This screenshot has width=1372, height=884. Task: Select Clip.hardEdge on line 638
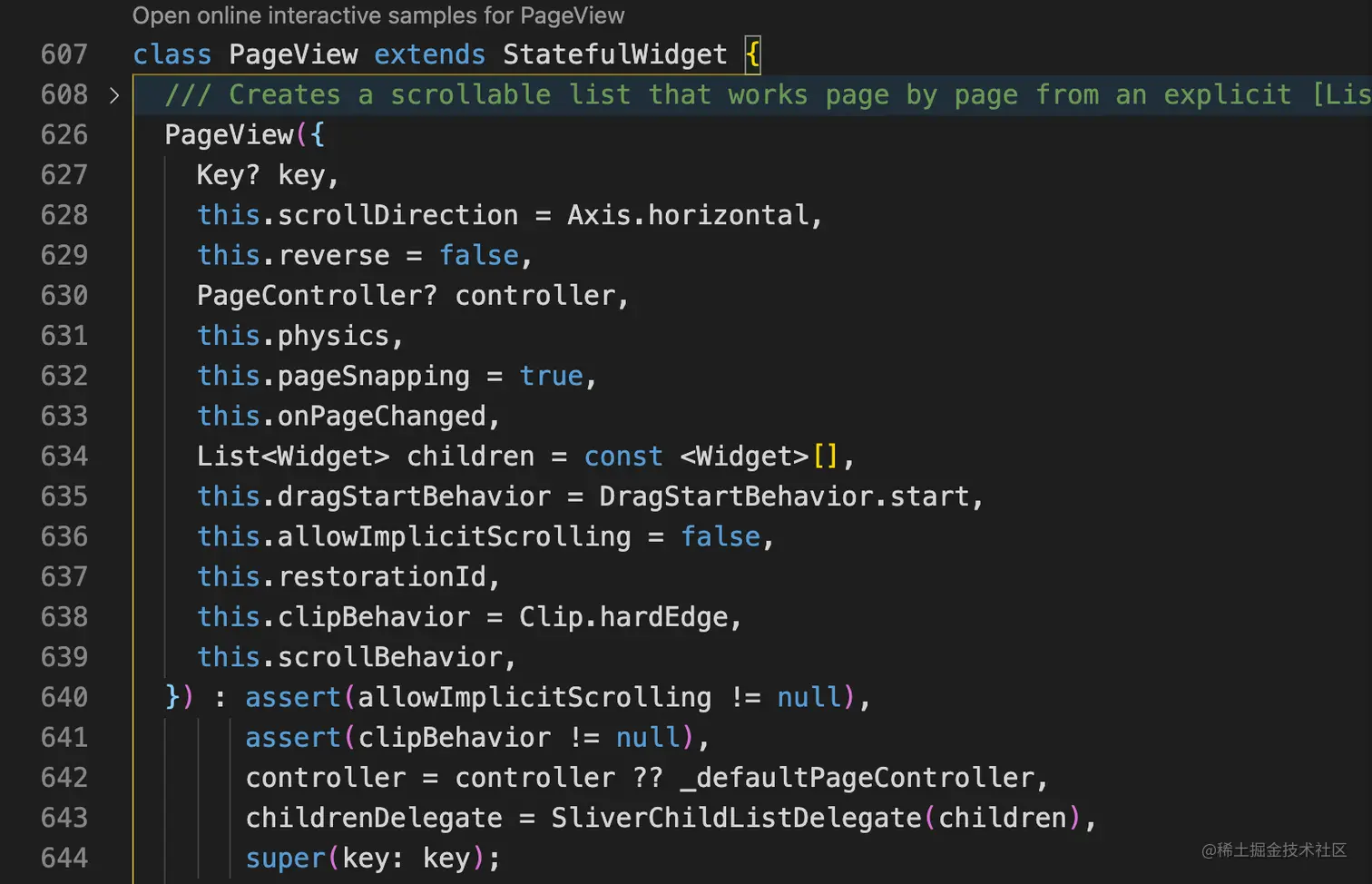click(x=628, y=616)
